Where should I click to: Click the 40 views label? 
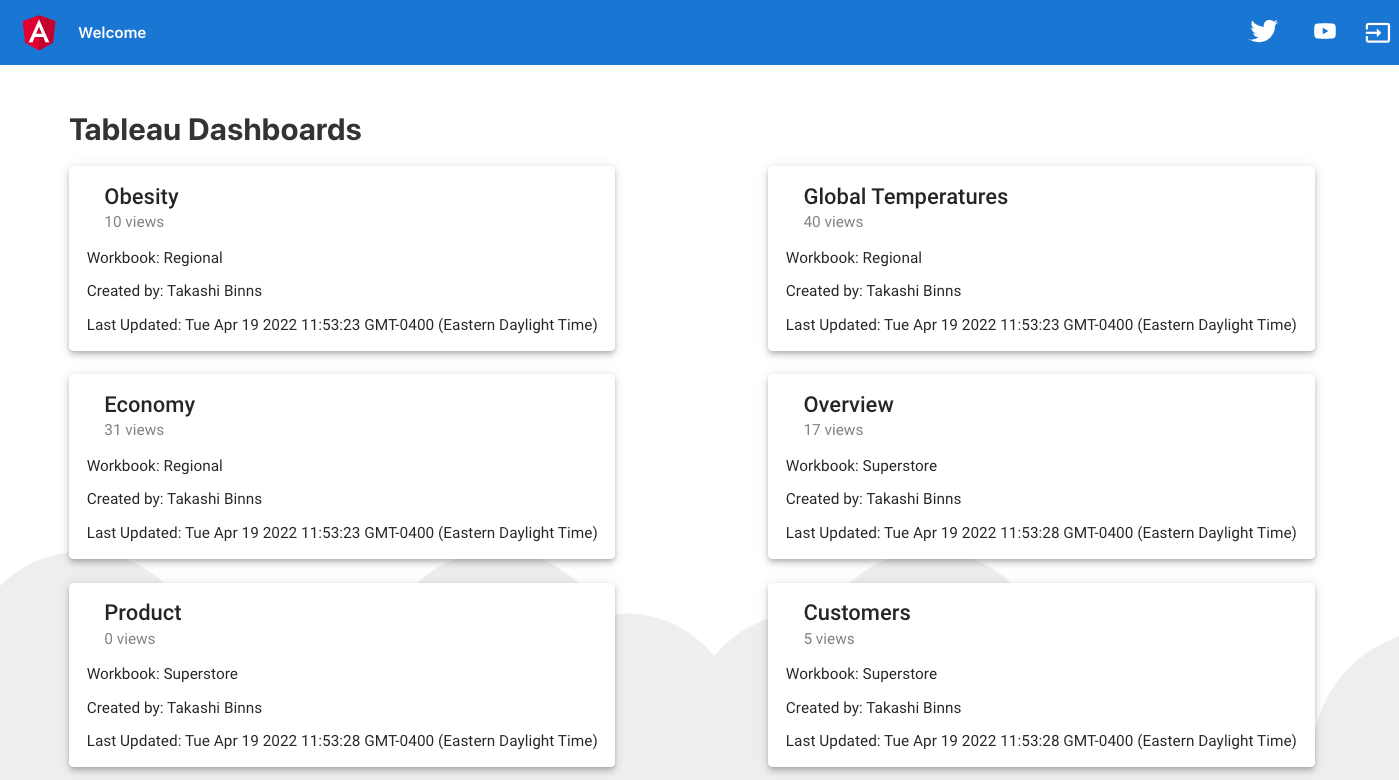833,222
